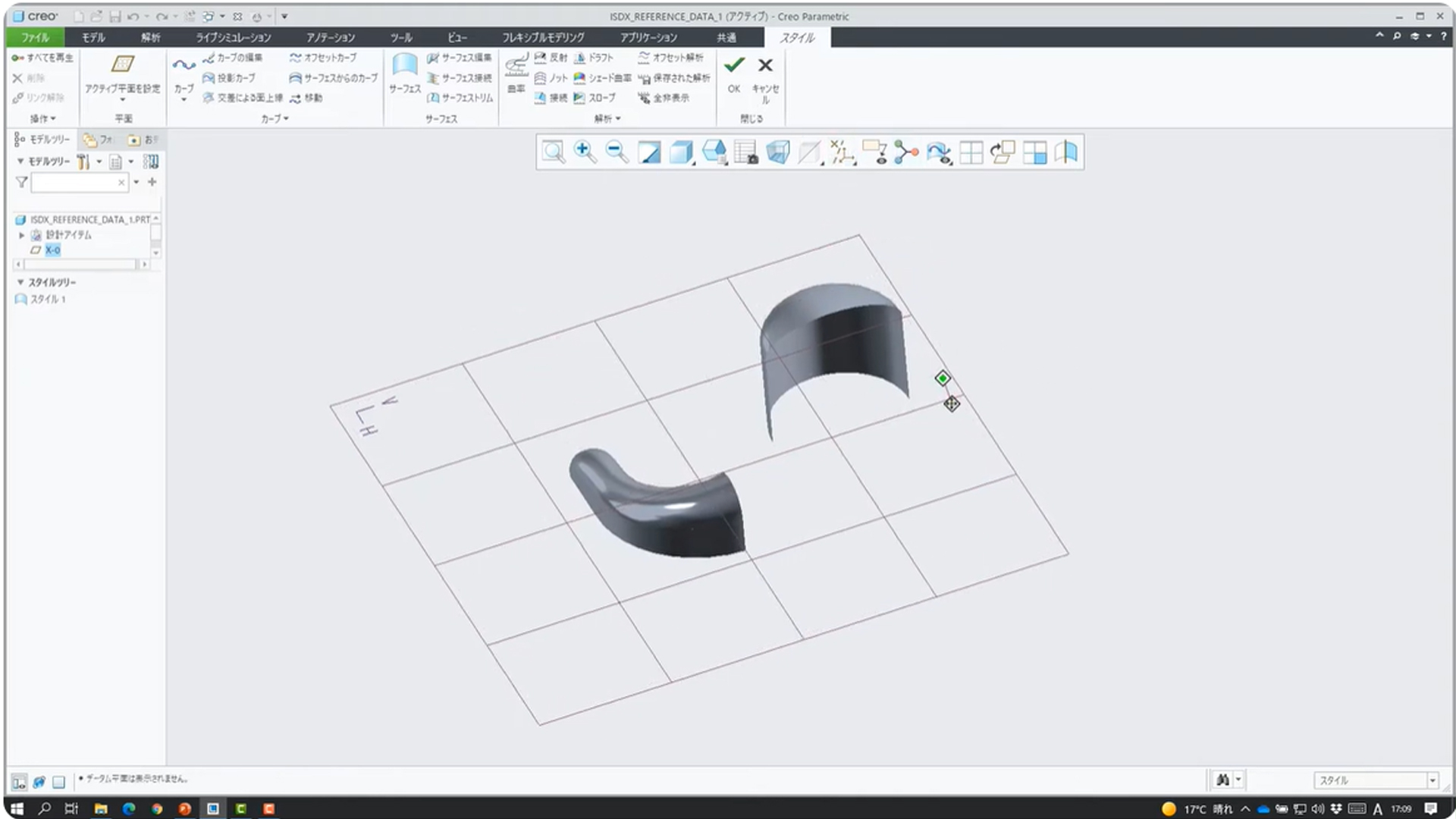
Task: Click the Saved Orientations cube icon
Action: [x=714, y=152]
